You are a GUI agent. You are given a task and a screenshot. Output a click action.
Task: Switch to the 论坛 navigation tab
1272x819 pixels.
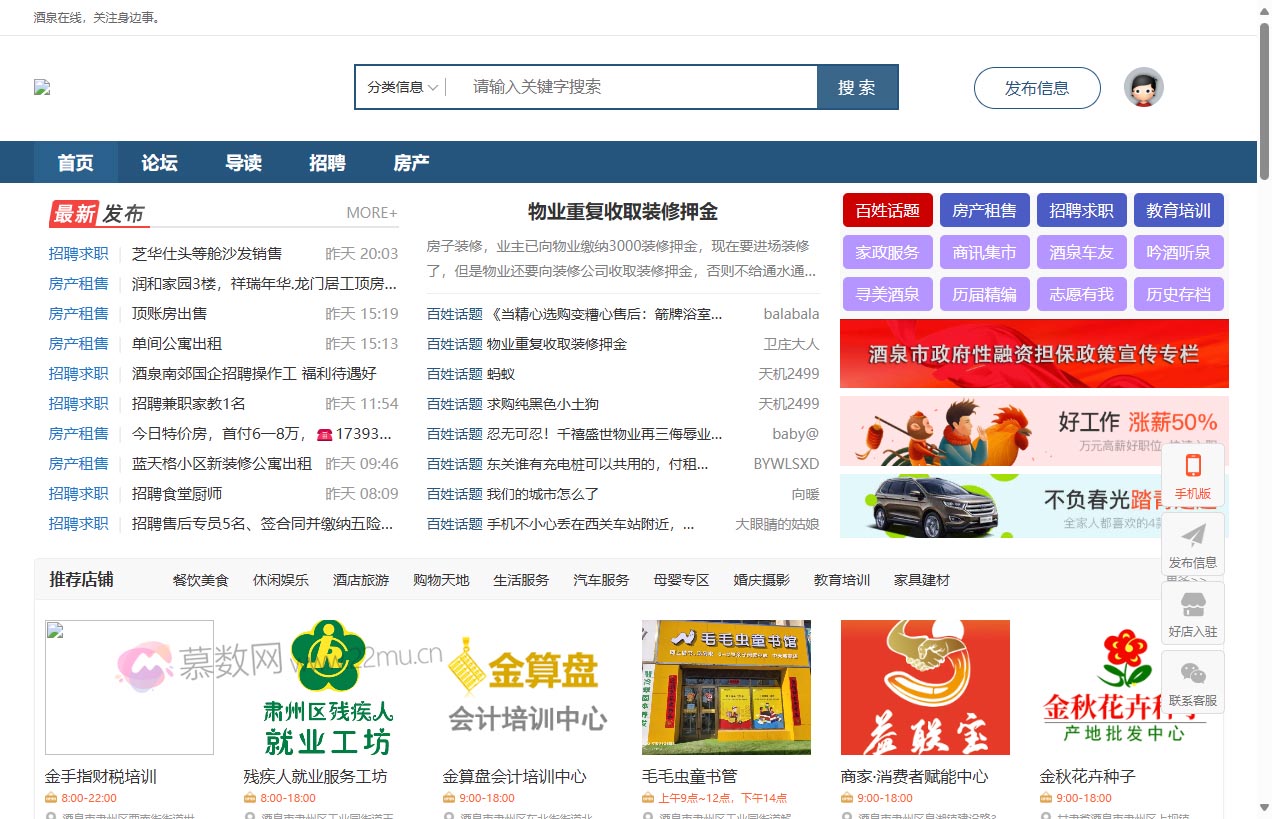pos(159,163)
